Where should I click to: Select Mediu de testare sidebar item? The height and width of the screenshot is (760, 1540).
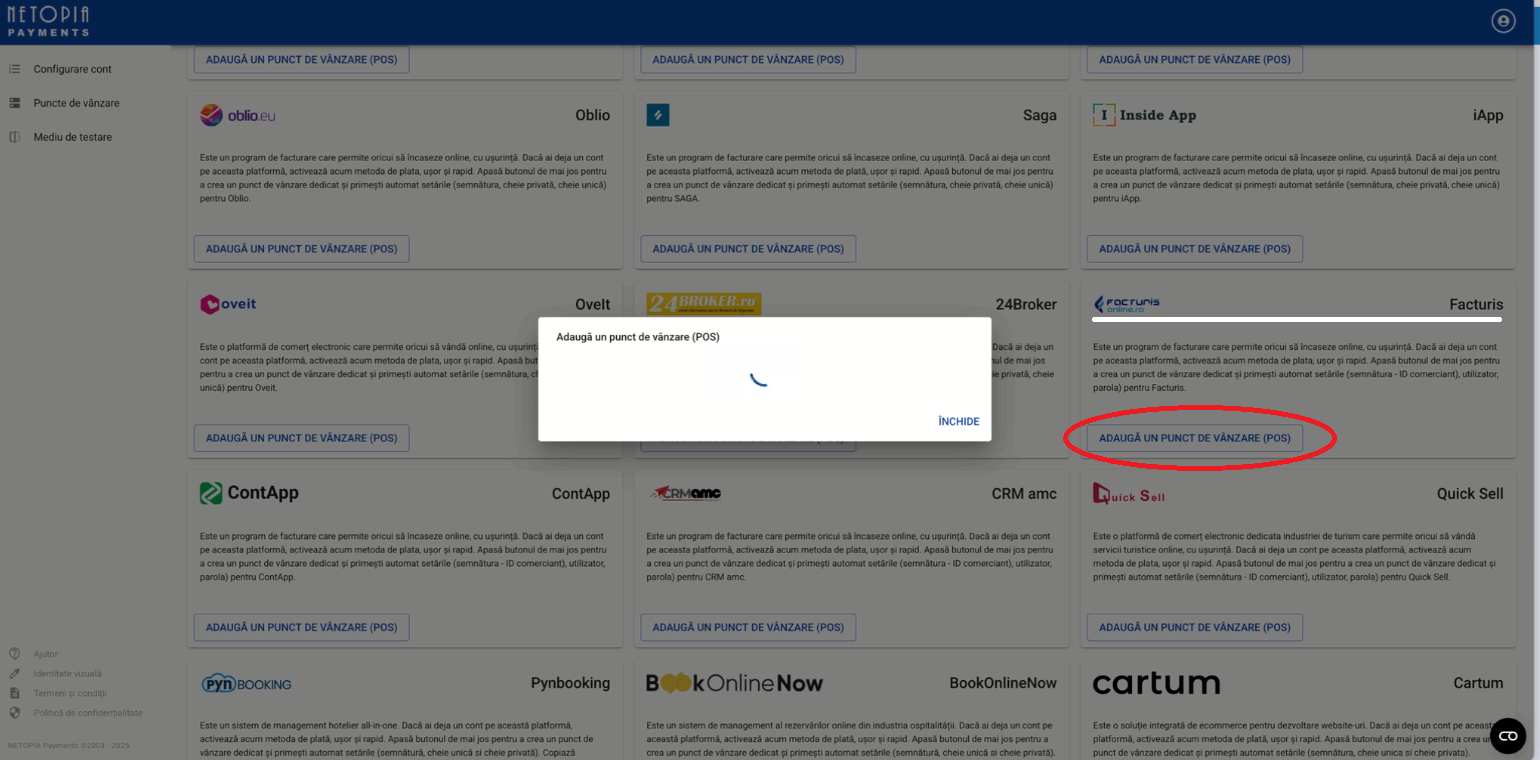click(x=72, y=137)
